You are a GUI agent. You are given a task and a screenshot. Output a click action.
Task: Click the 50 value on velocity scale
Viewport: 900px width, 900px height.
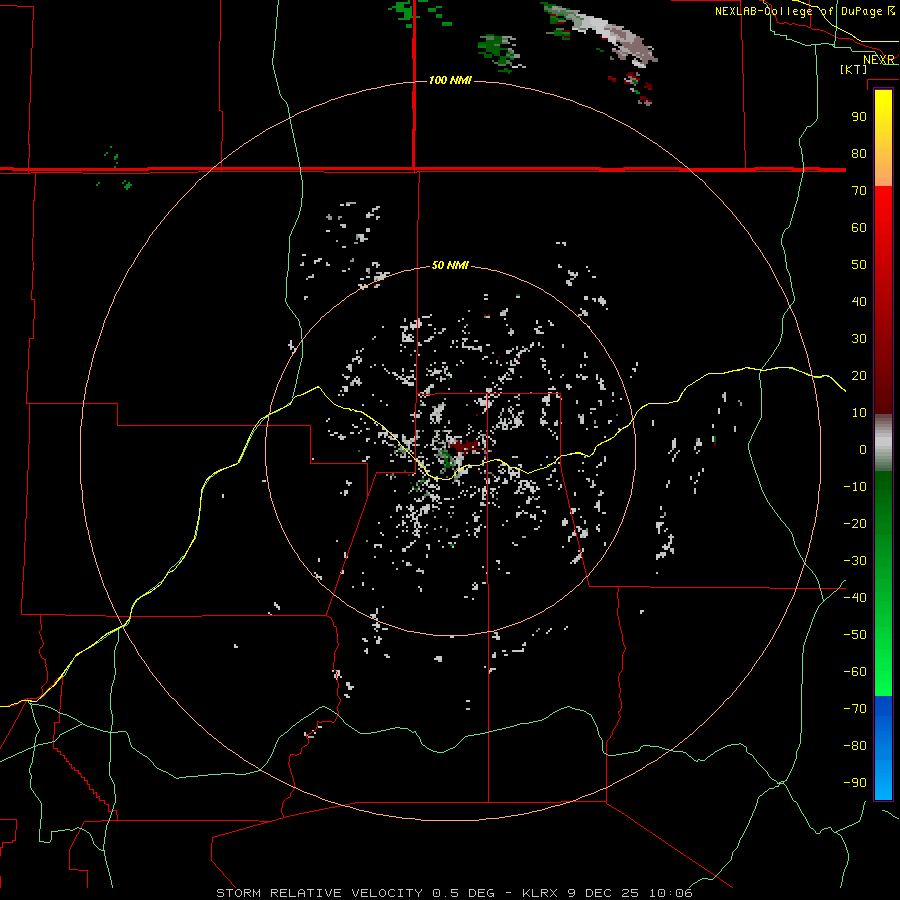click(859, 265)
